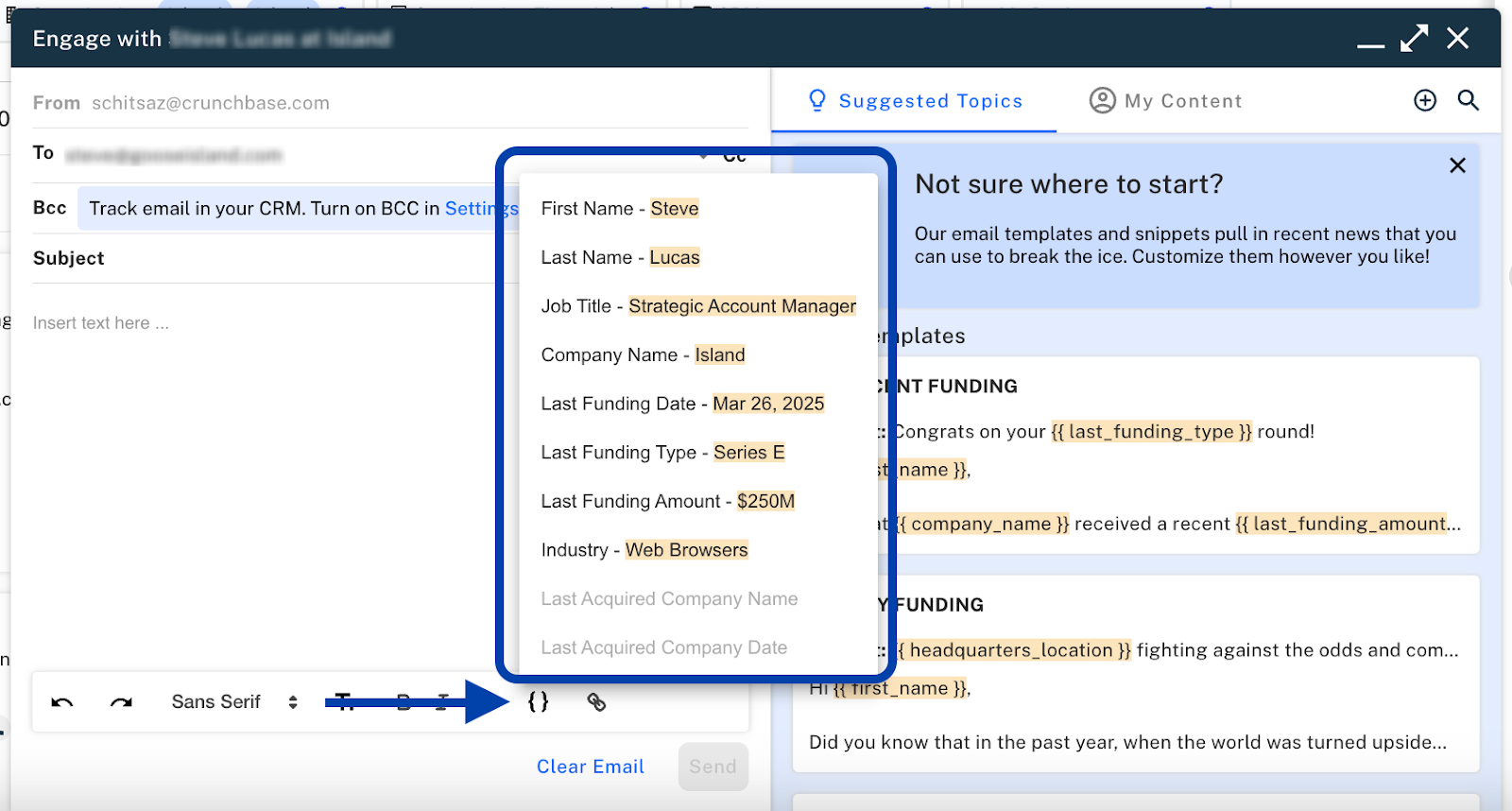Insert a hyperlink with the link icon
The image size is (1512, 811).
(x=596, y=701)
